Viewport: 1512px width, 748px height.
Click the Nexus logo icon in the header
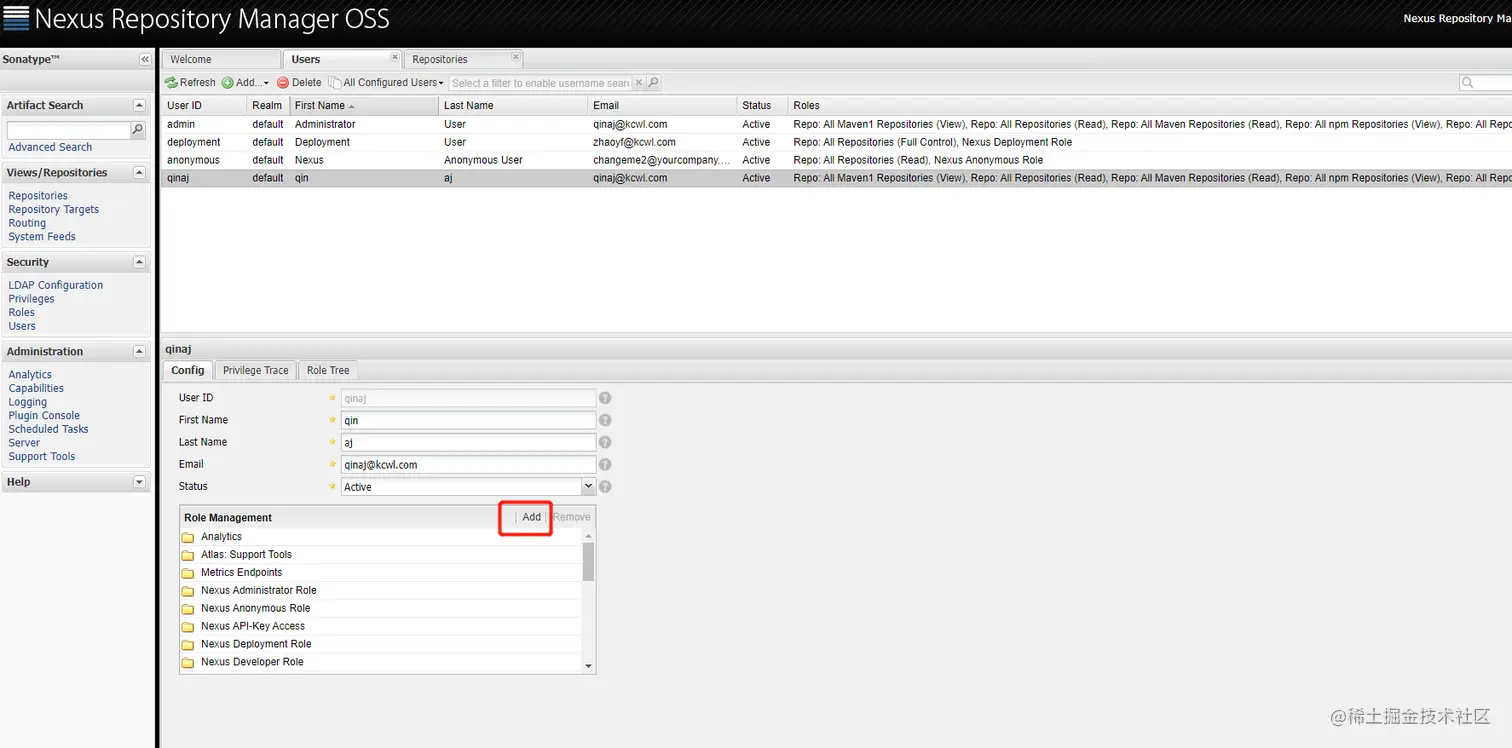16,18
